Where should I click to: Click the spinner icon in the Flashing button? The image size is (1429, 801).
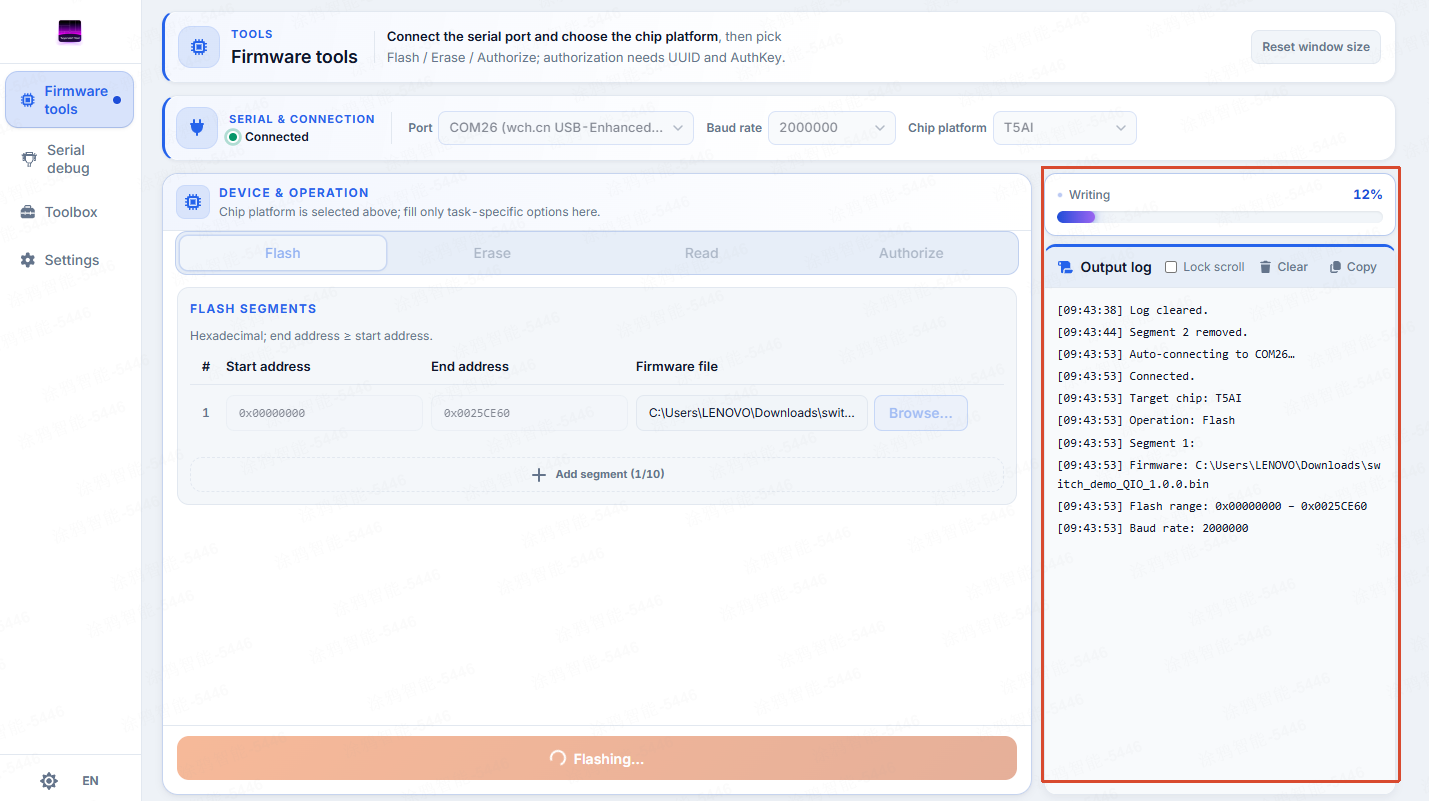pos(558,759)
